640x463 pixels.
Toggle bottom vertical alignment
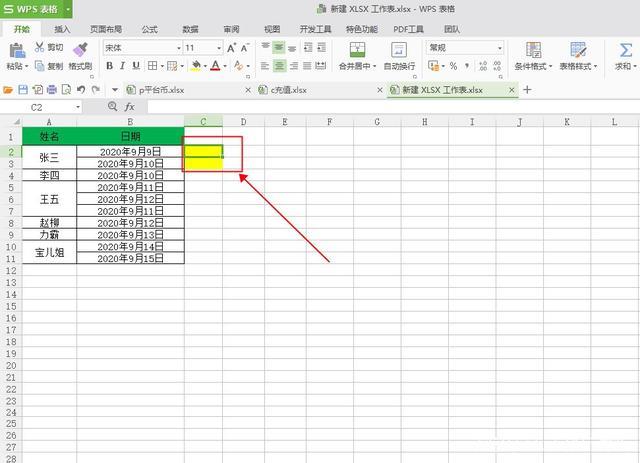(x=292, y=48)
